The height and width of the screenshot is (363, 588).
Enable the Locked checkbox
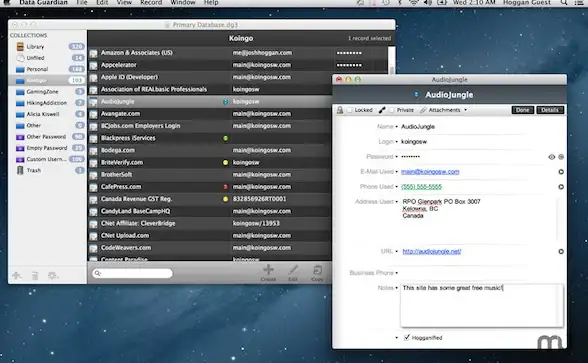350,110
